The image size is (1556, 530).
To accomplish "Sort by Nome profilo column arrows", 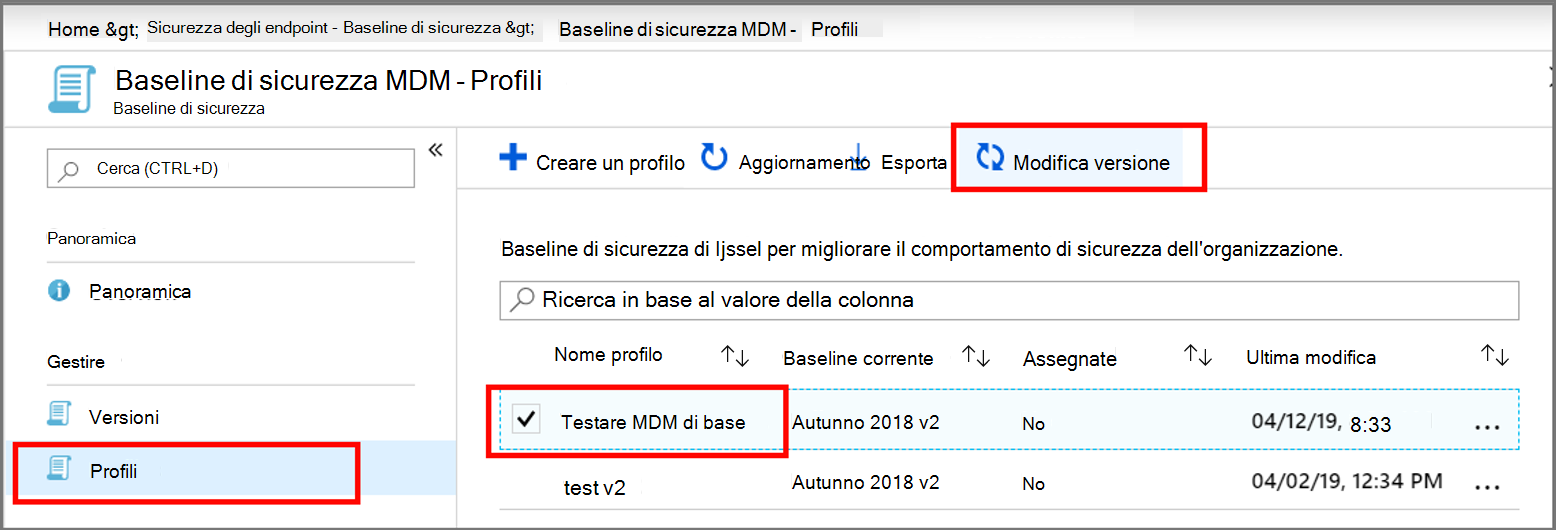I will pyautogui.click(x=735, y=355).
